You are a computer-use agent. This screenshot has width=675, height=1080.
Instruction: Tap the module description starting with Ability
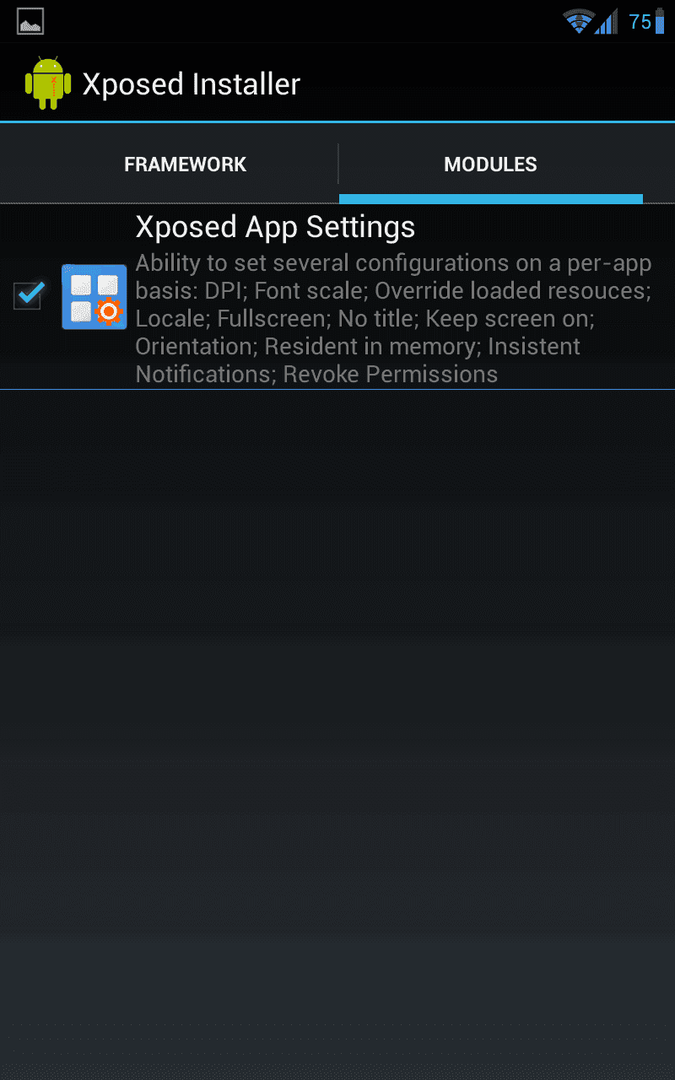tap(393, 318)
